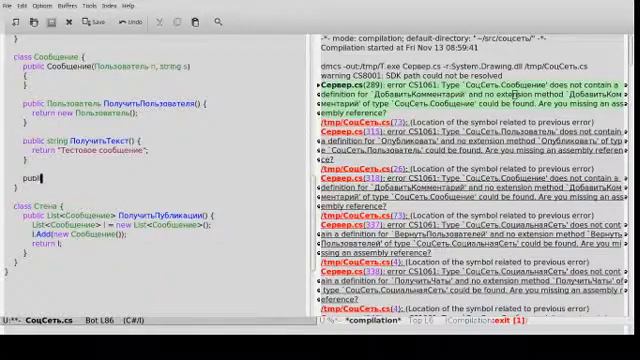Click СоцСеть.cs buffer name in mode line

[49, 320]
